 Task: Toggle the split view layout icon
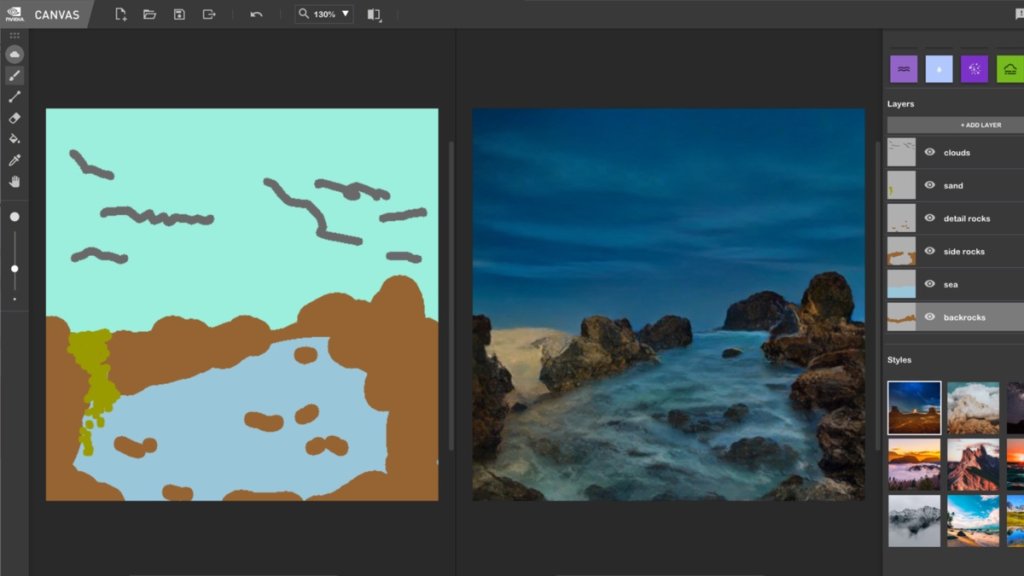point(374,14)
